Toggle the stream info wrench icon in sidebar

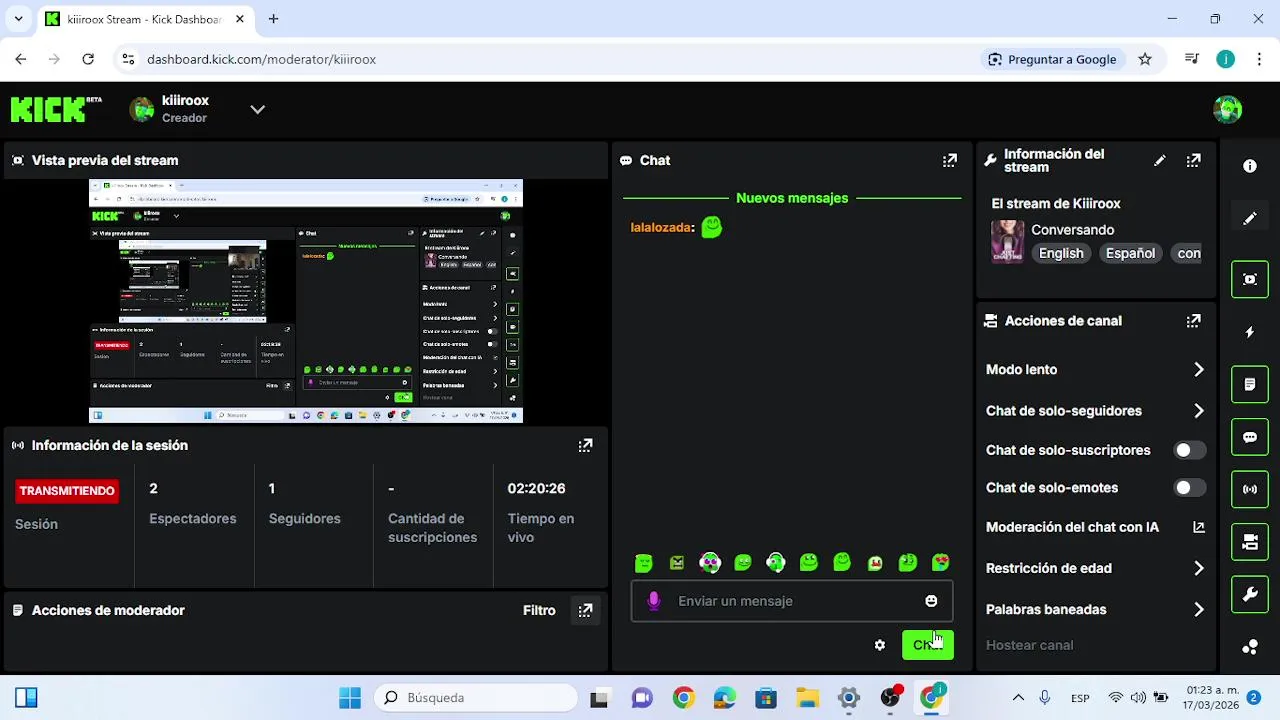tap(1250, 595)
